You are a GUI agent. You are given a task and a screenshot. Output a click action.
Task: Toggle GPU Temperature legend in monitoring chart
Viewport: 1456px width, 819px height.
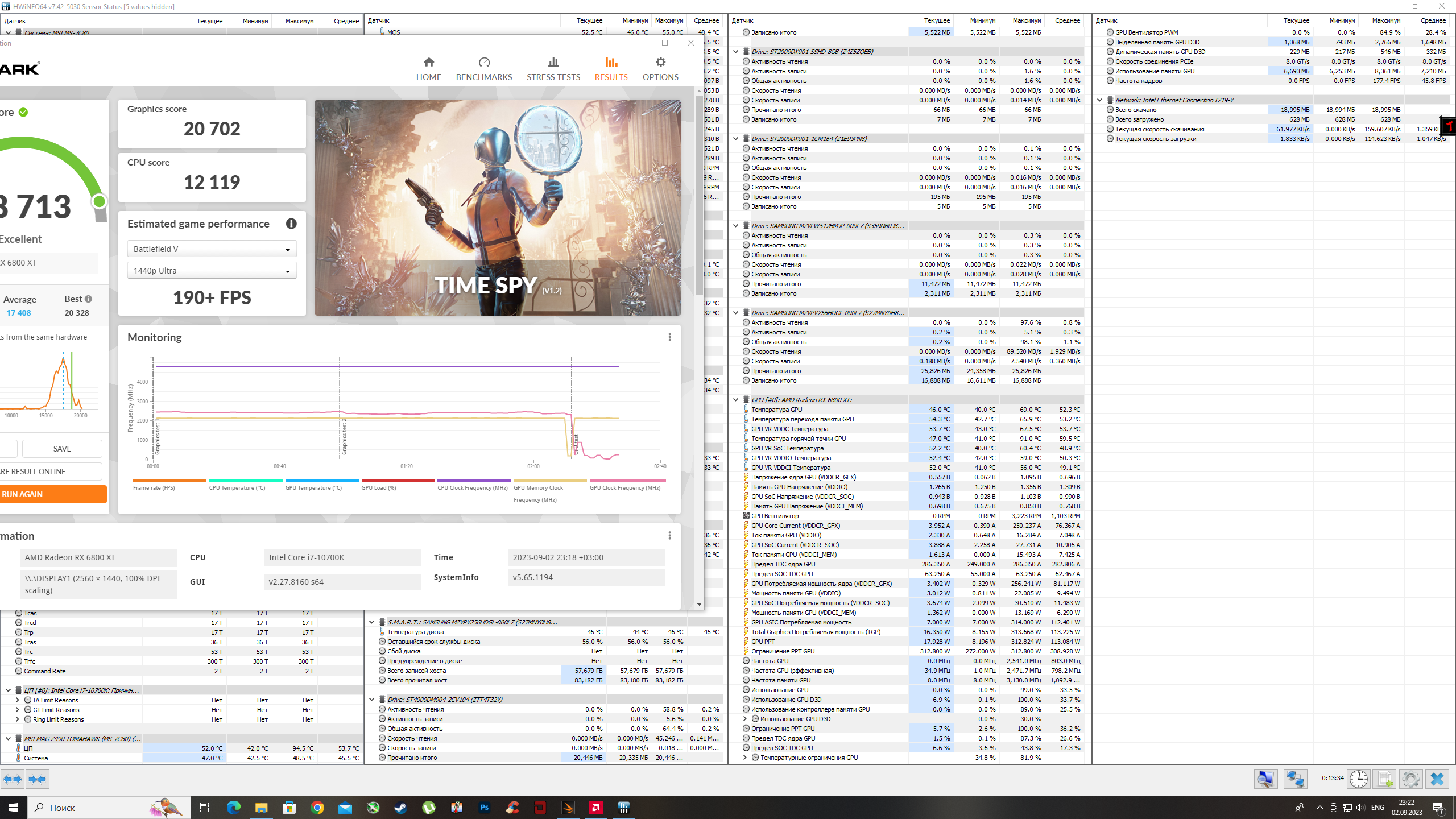point(313,488)
